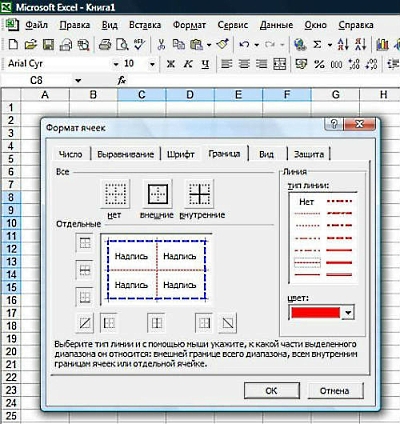Click the ОК button
This screenshot has width=400, height=424.
click(x=271, y=391)
